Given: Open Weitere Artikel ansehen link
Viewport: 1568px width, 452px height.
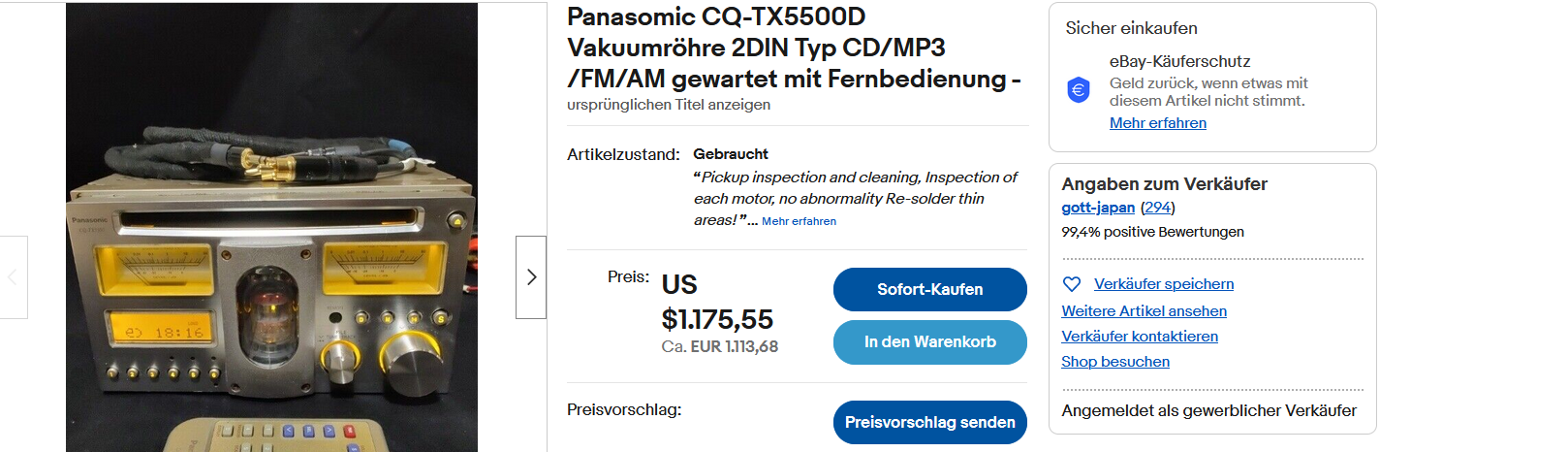Looking at the screenshot, I should click(x=1144, y=311).
